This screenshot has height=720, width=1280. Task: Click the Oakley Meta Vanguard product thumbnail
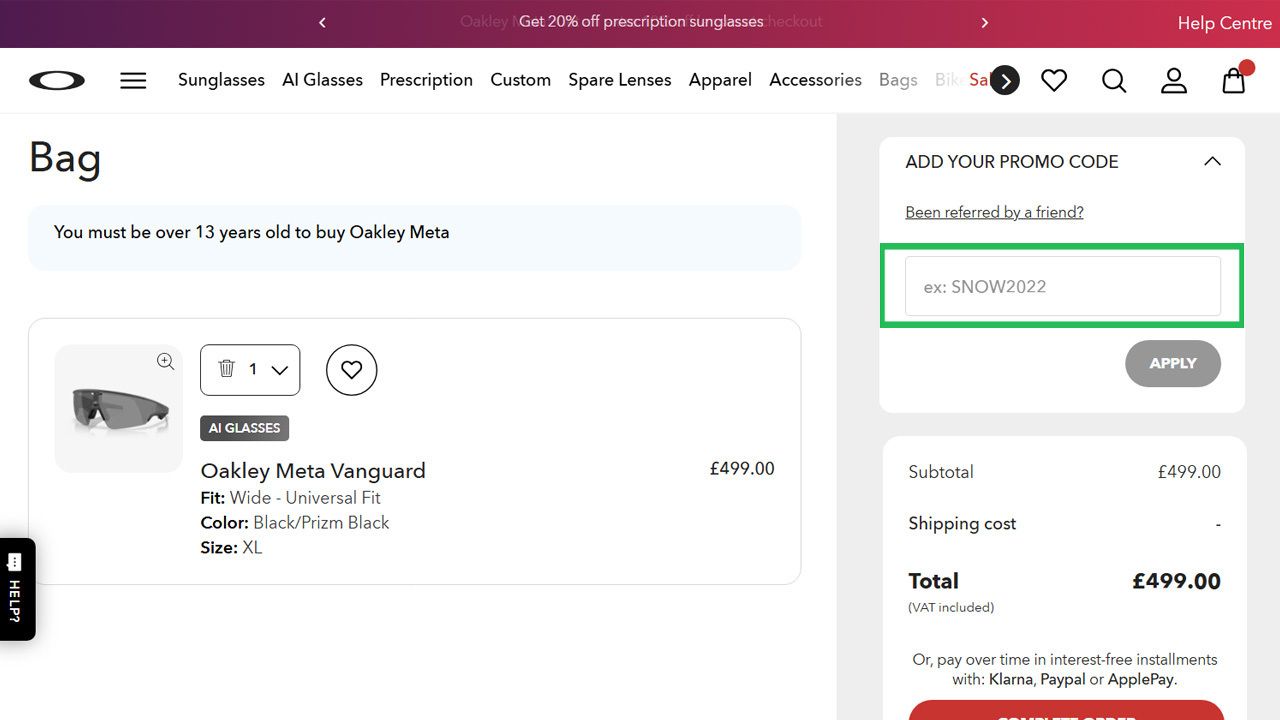[x=119, y=409]
